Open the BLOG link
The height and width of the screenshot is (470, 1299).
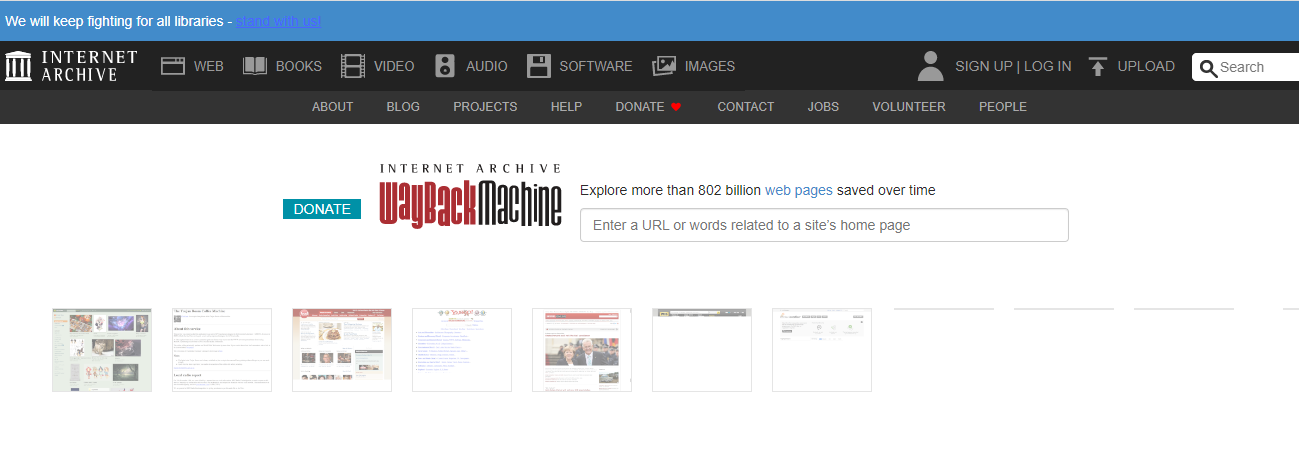(403, 107)
